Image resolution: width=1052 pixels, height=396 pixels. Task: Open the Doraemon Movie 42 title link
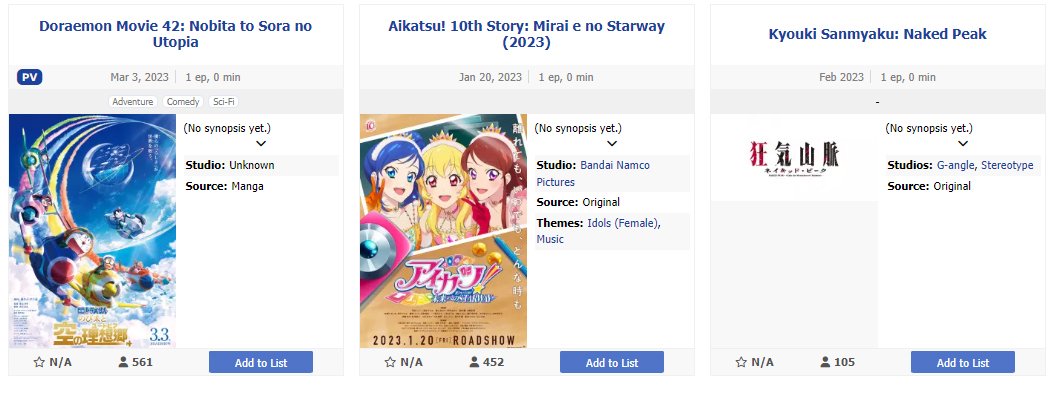point(176,34)
